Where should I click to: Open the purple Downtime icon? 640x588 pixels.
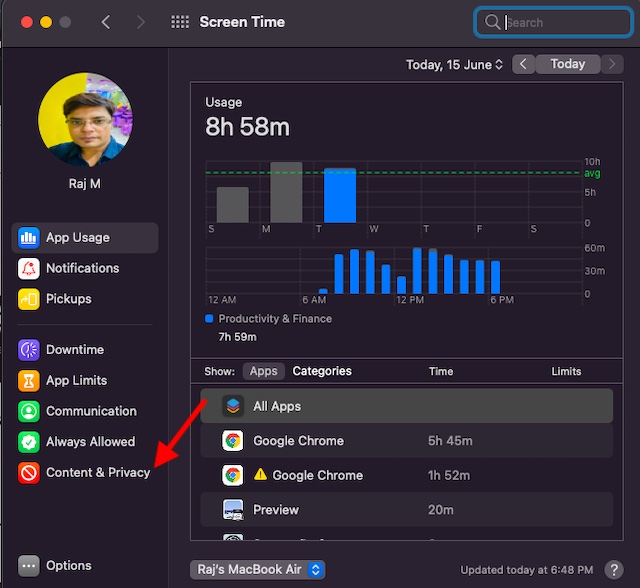click(x=29, y=350)
